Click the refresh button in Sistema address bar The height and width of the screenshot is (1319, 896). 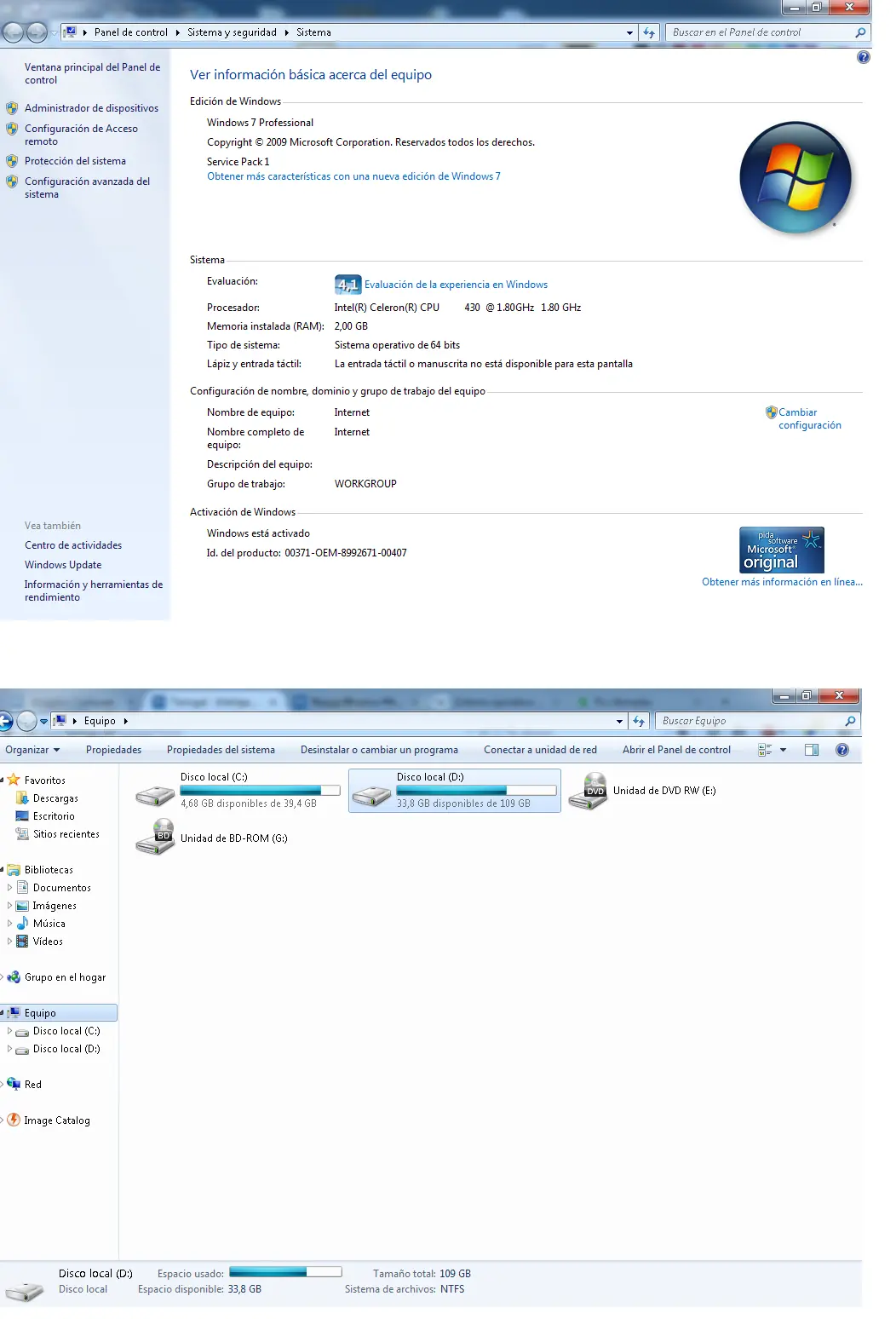649,32
